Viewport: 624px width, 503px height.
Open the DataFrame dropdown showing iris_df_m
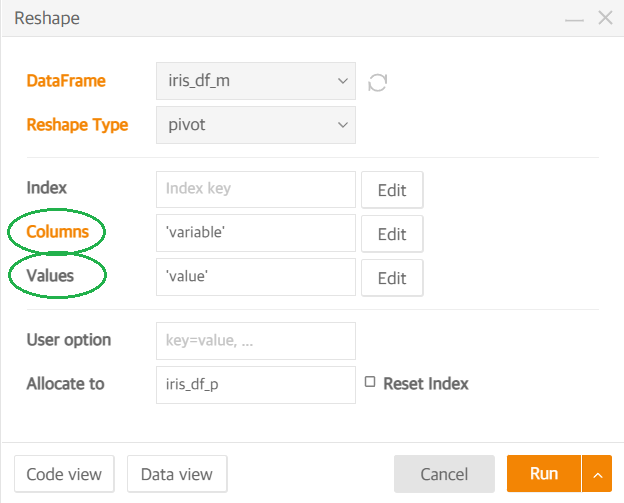coord(256,81)
